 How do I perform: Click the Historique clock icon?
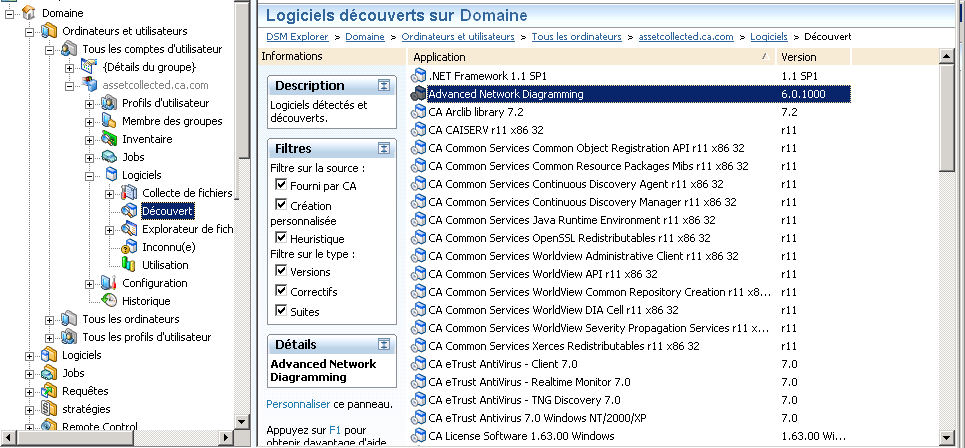tap(109, 300)
